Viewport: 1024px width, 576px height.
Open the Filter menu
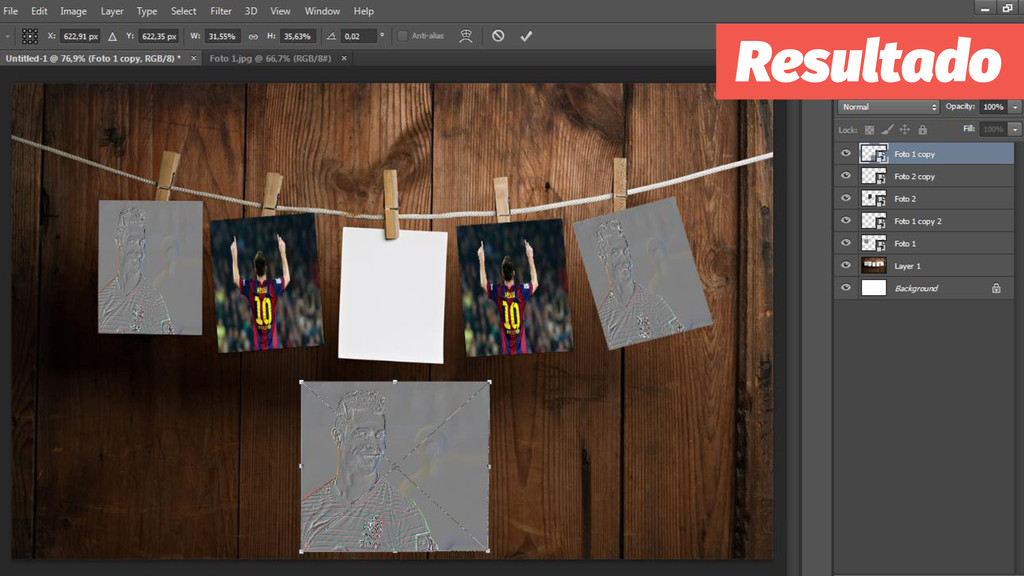221,11
